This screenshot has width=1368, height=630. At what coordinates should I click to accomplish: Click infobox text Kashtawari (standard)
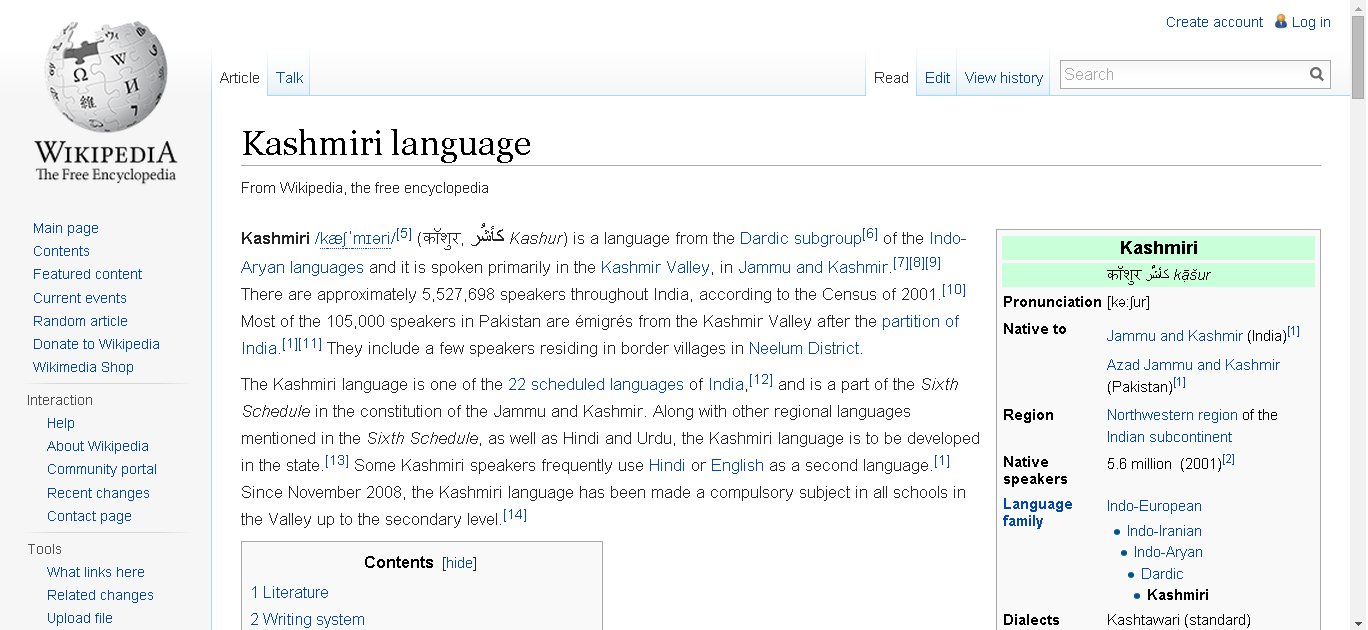(x=1178, y=620)
